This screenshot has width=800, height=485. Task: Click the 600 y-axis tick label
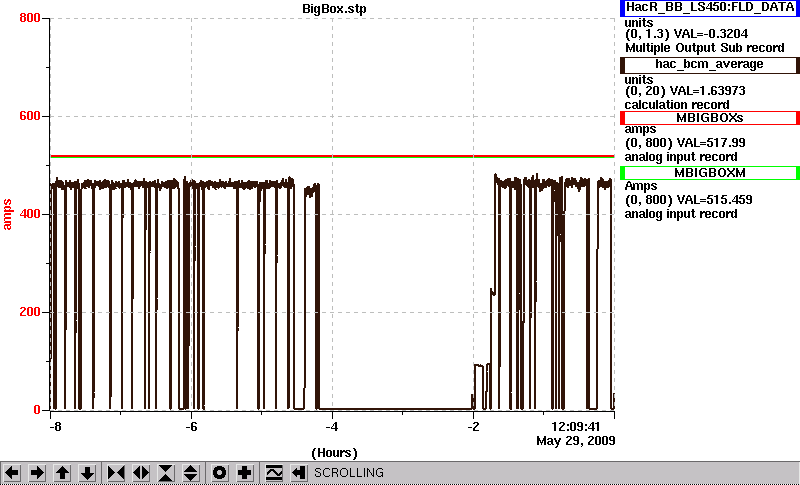pos(30,116)
